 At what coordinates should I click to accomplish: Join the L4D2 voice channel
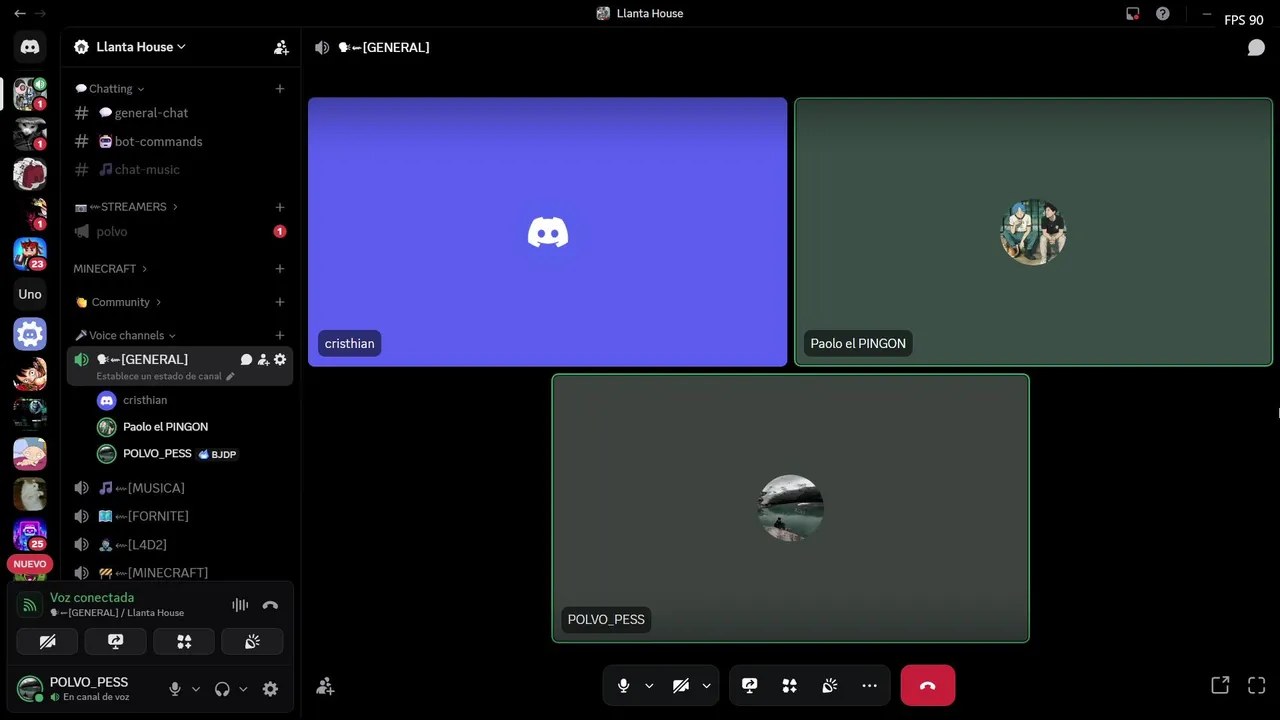point(180,544)
